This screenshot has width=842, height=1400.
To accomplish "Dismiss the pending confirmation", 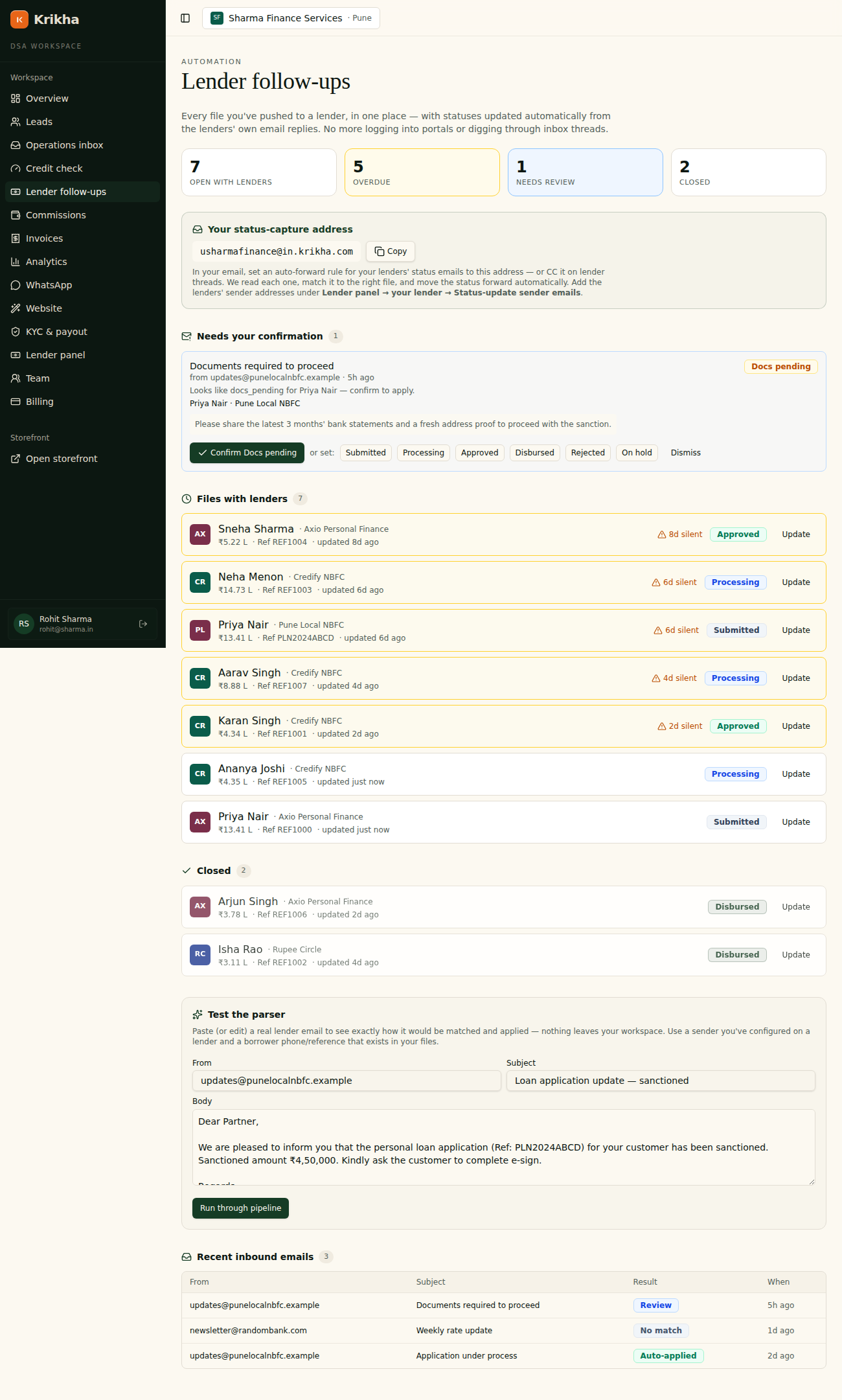I will click(686, 453).
